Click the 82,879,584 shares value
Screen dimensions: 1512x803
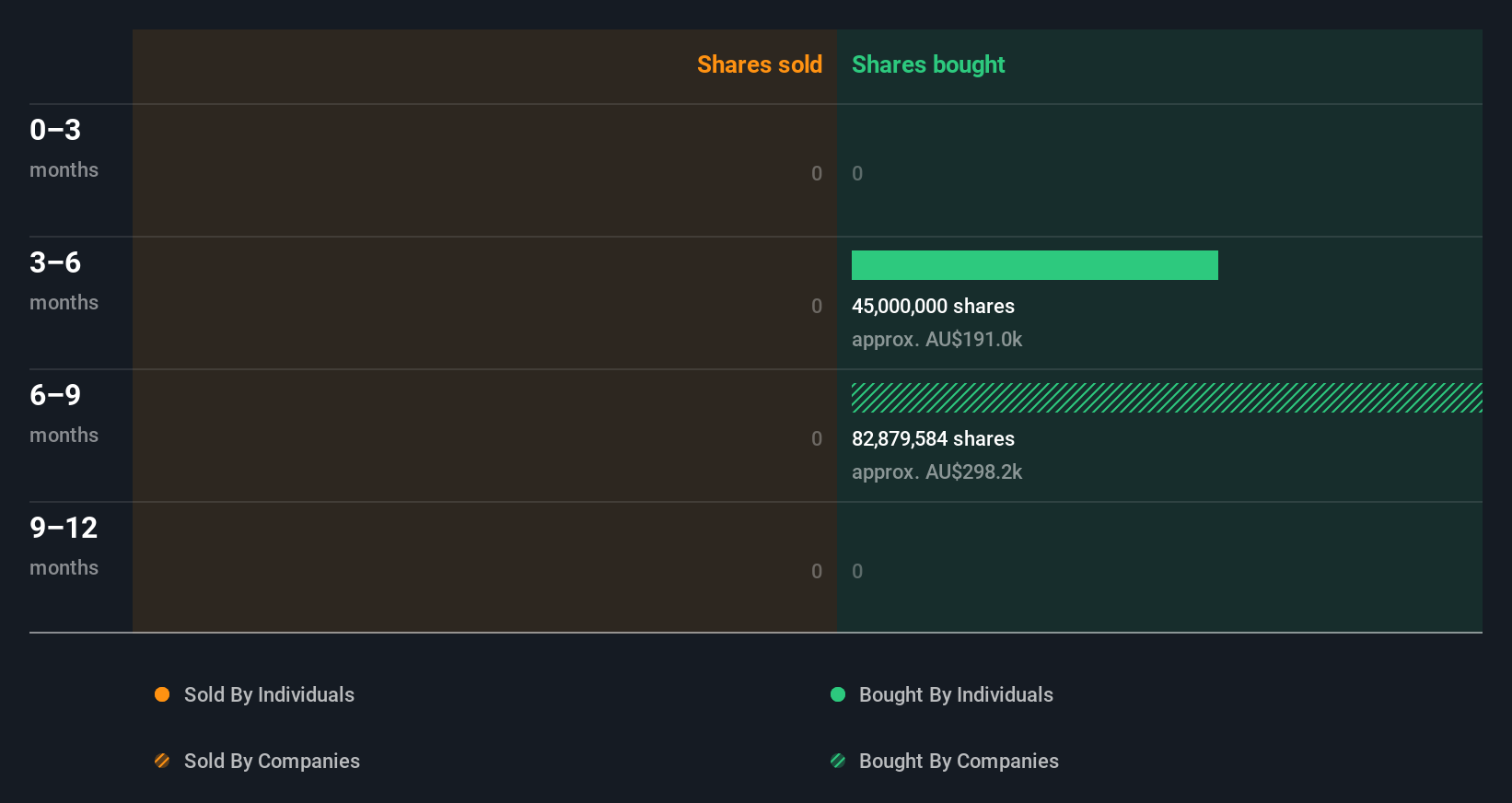click(x=933, y=438)
